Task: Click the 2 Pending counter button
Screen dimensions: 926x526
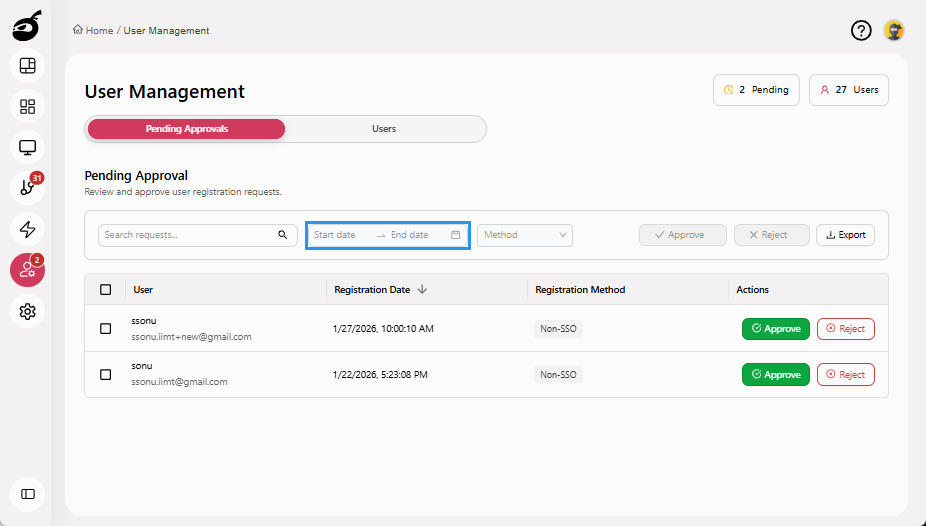Action: pyautogui.click(x=756, y=90)
